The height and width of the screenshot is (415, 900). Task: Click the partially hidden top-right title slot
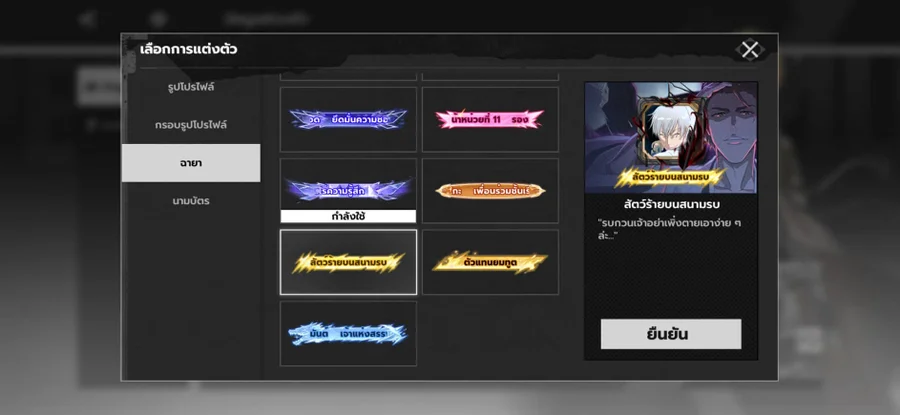490,77
